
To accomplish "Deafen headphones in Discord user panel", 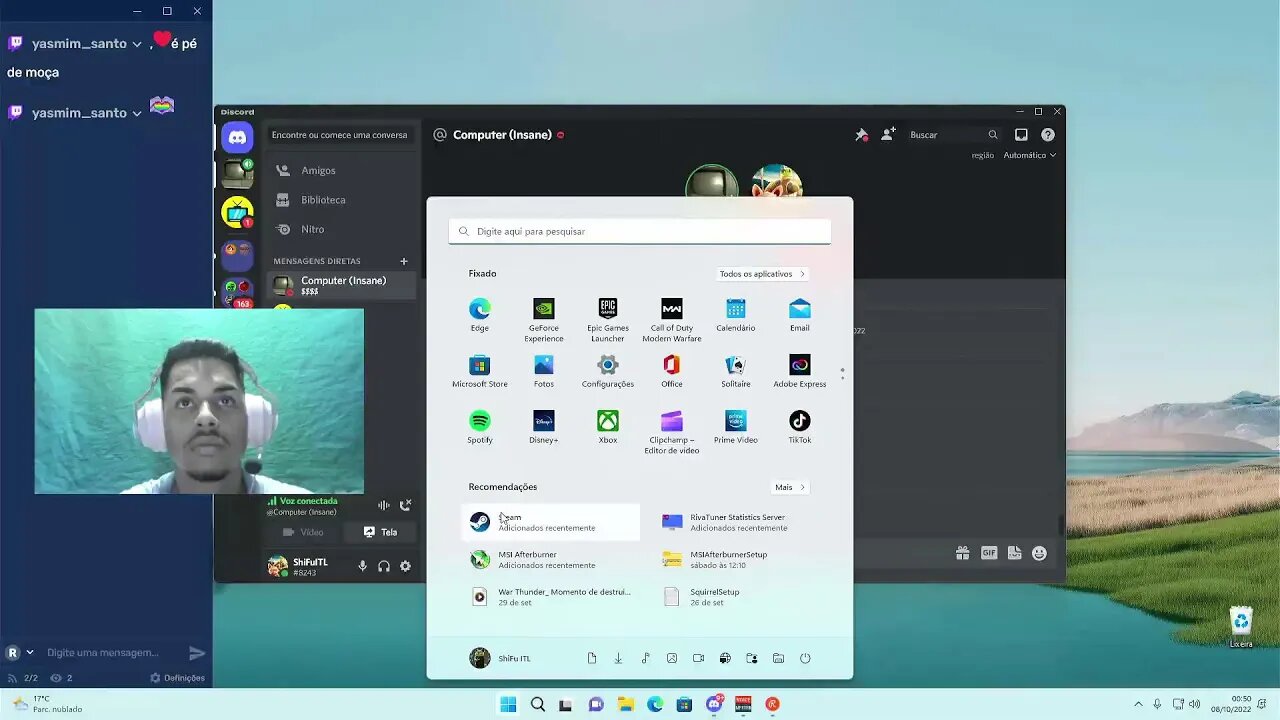I will tap(384, 566).
